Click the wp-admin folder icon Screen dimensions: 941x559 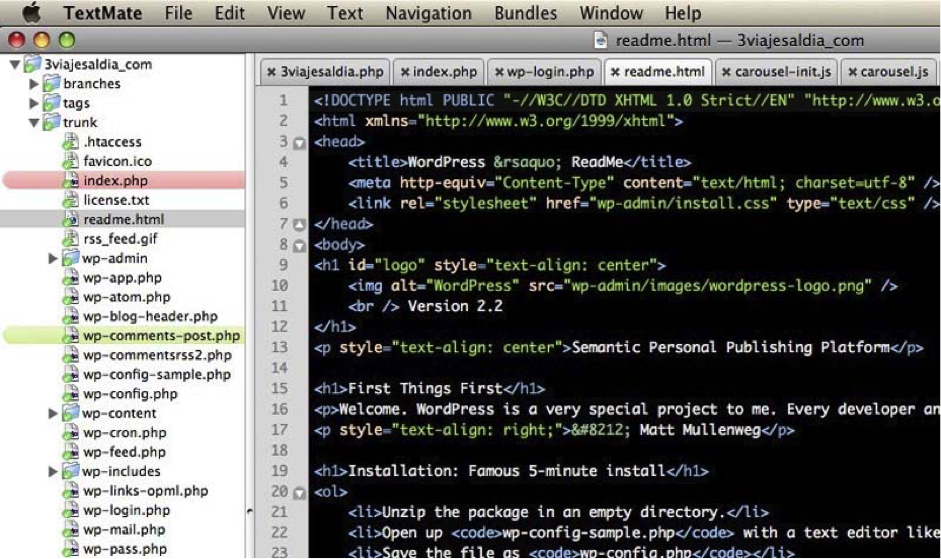(71, 258)
